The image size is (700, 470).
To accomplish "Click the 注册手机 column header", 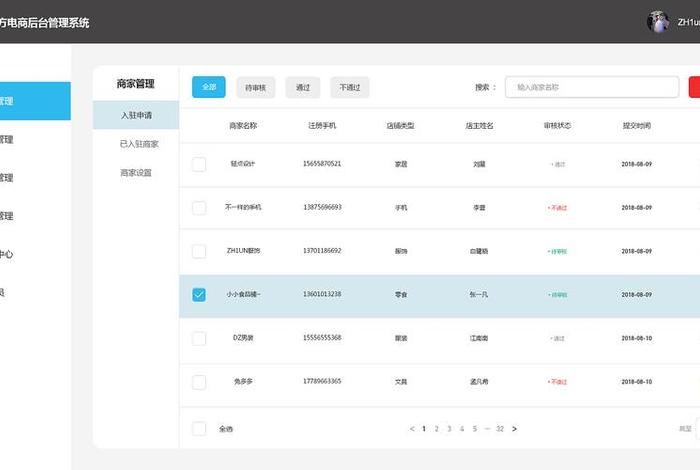I will [322, 126].
